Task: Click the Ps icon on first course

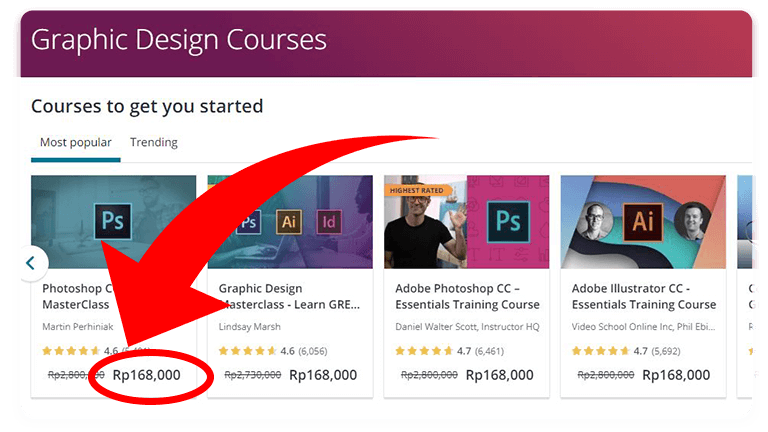Action: click(113, 221)
